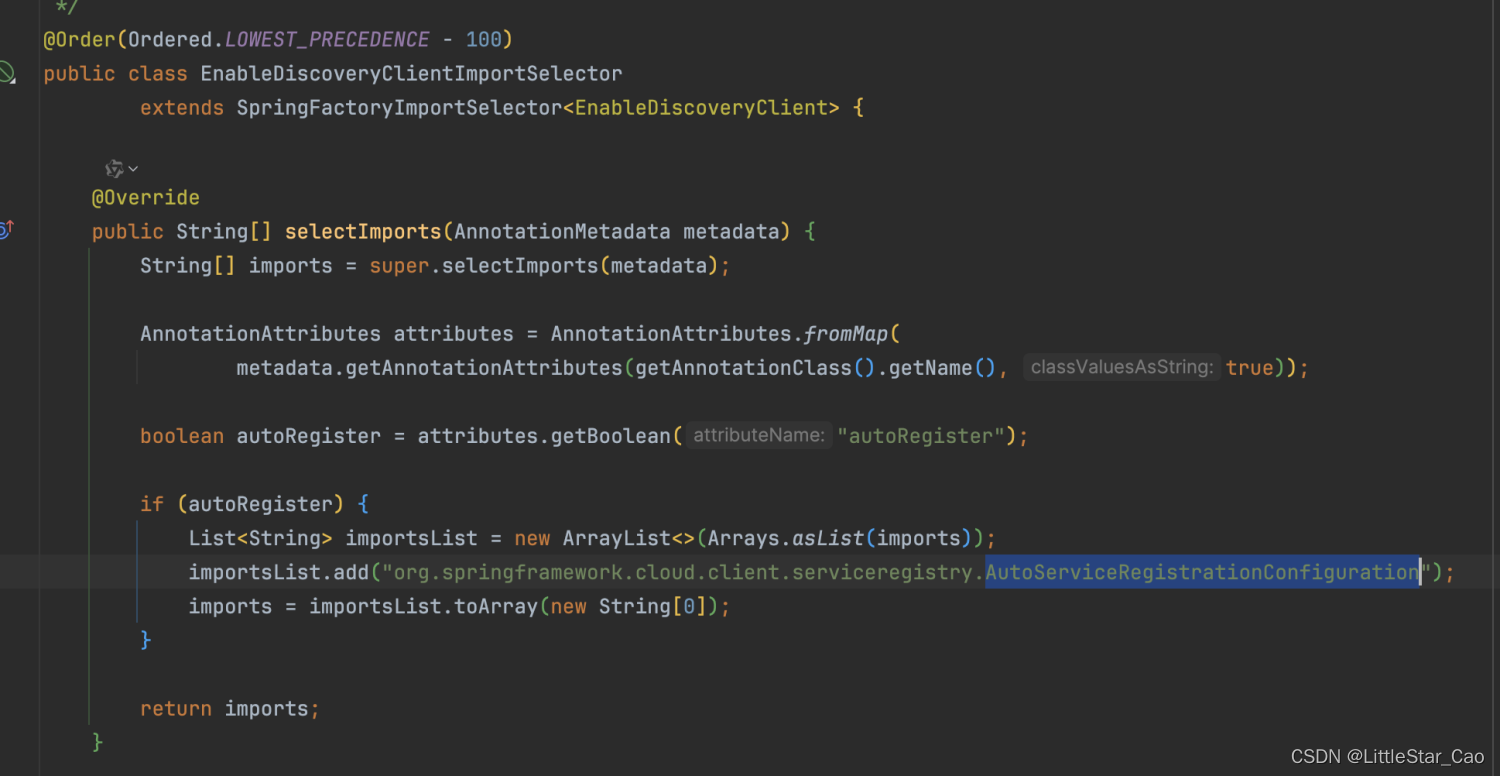Click selectImports in the method signature
This screenshot has width=1500, height=776.
363,232
